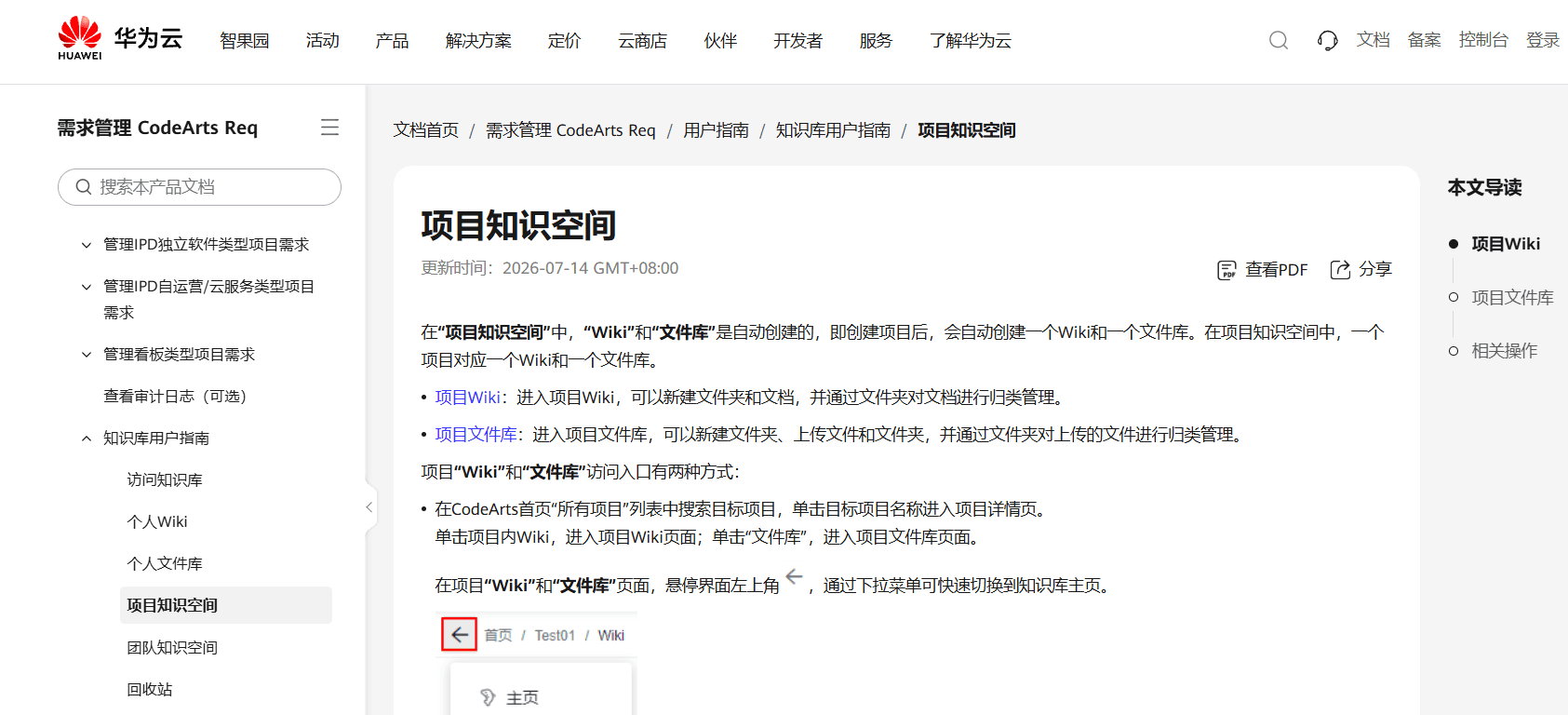This screenshot has width=1568, height=715.
Task: Expand 管理看板类型项目需求 section
Action: [87, 355]
